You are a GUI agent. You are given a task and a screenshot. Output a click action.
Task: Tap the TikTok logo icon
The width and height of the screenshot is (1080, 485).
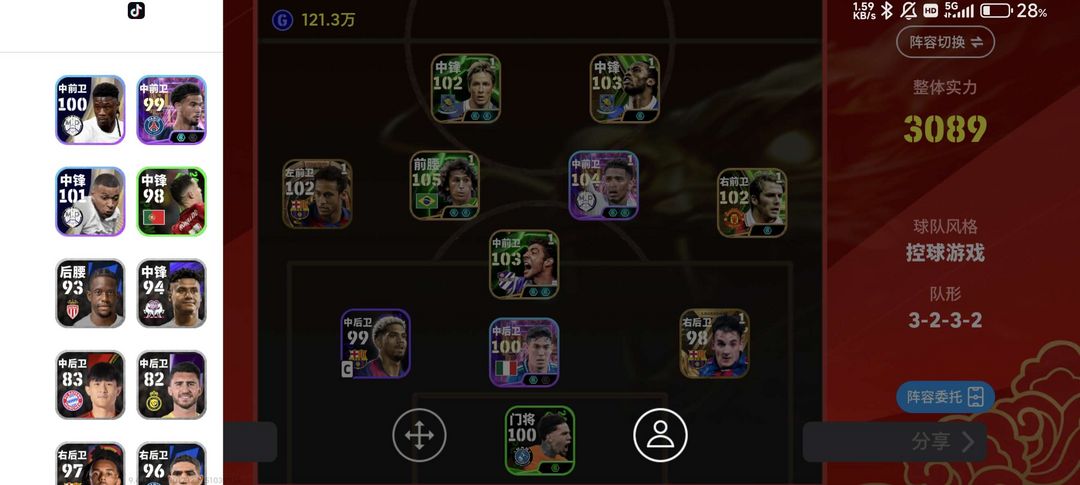pyautogui.click(x=136, y=10)
